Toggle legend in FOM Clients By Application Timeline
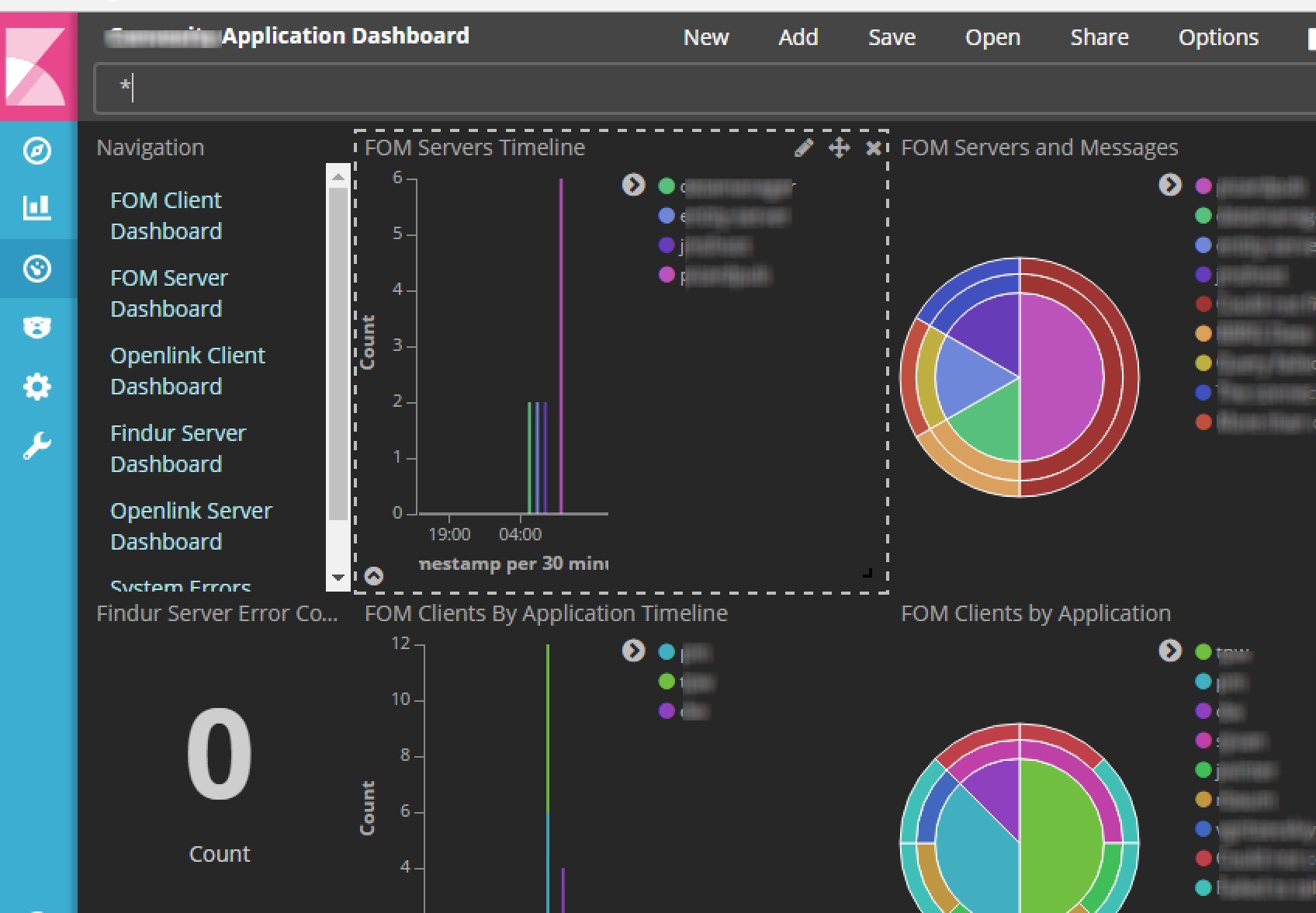Image resolution: width=1316 pixels, height=913 pixels. pos(633,651)
